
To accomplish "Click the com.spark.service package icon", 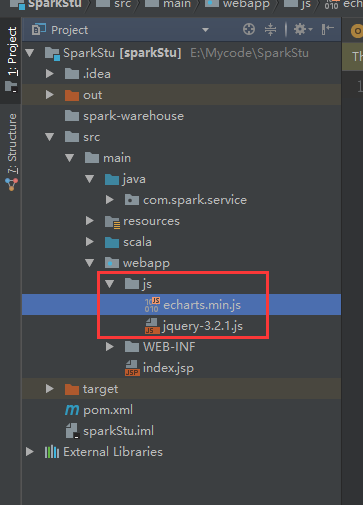I will click(132, 200).
